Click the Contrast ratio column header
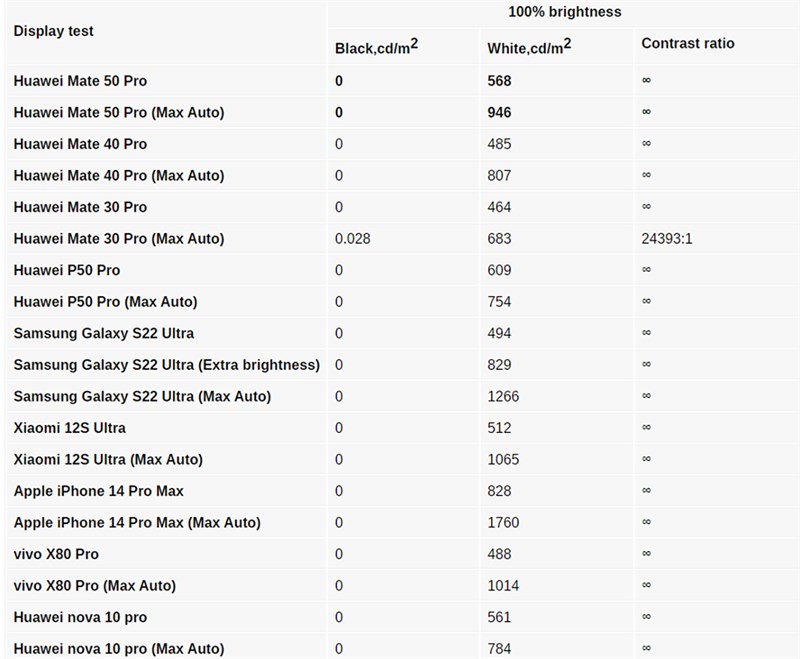Screen dimensions: 800x659 [x=688, y=44]
